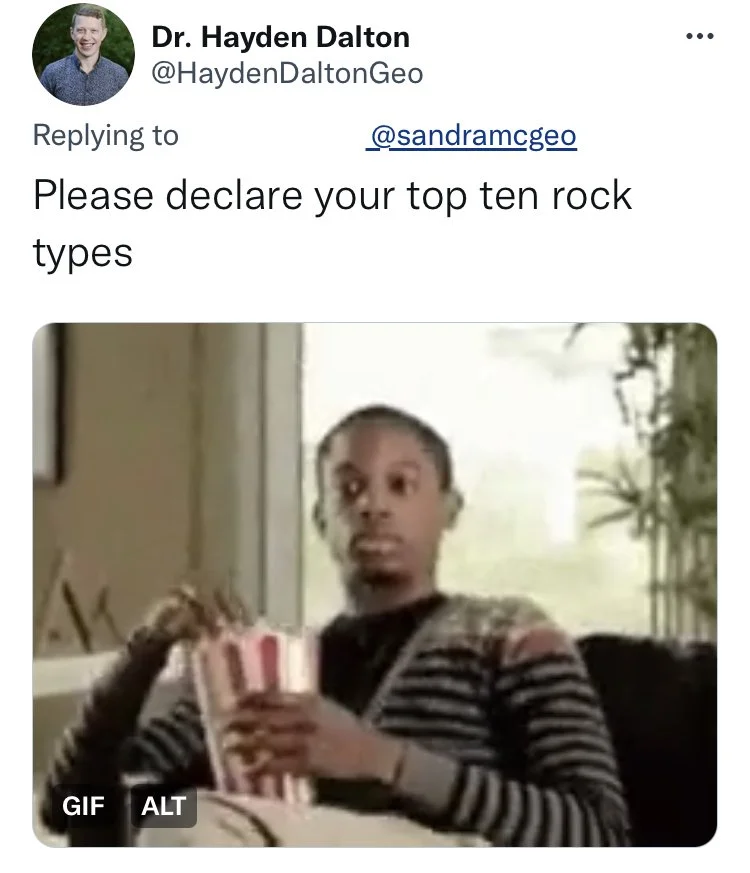The image size is (750, 873).
Task: Click Hayden Dalton's profile avatar
Action: [x=83, y=54]
